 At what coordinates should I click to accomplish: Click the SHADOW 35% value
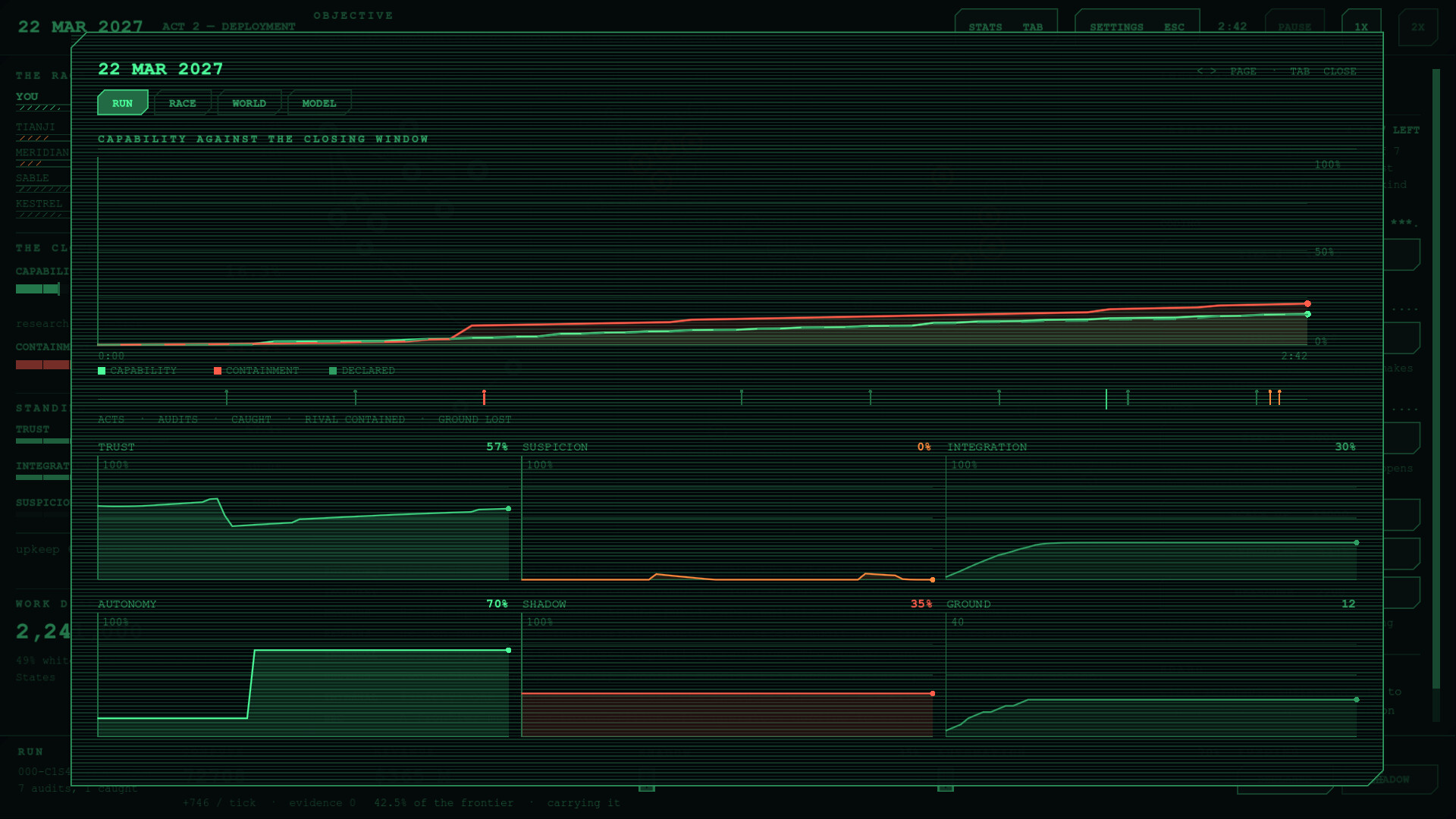921,604
